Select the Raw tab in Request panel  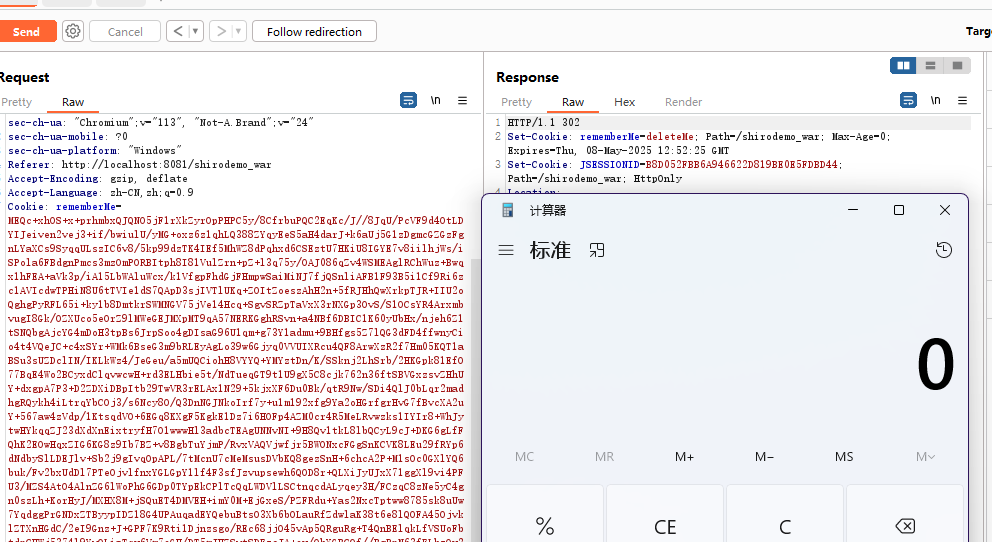73,102
